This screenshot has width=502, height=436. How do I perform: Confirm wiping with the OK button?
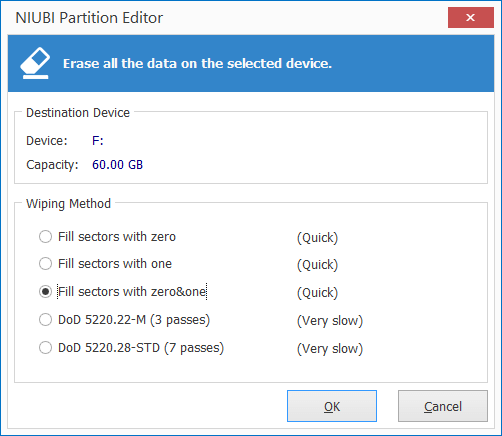tap(332, 406)
